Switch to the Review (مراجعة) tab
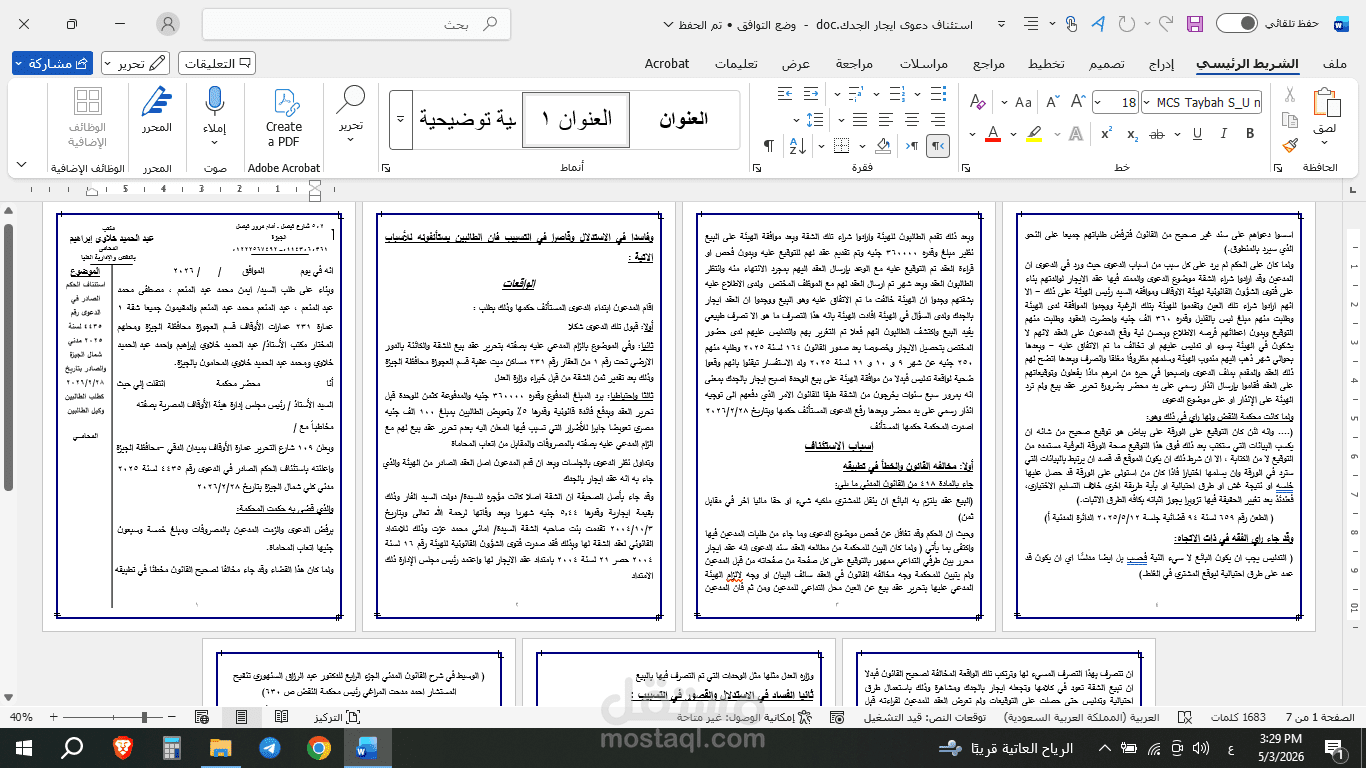This screenshot has height=768, width=1366. coord(854,64)
